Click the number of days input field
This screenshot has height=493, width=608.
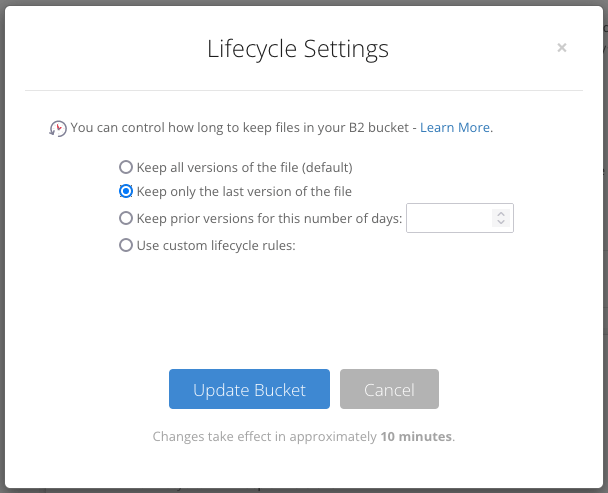click(x=449, y=218)
